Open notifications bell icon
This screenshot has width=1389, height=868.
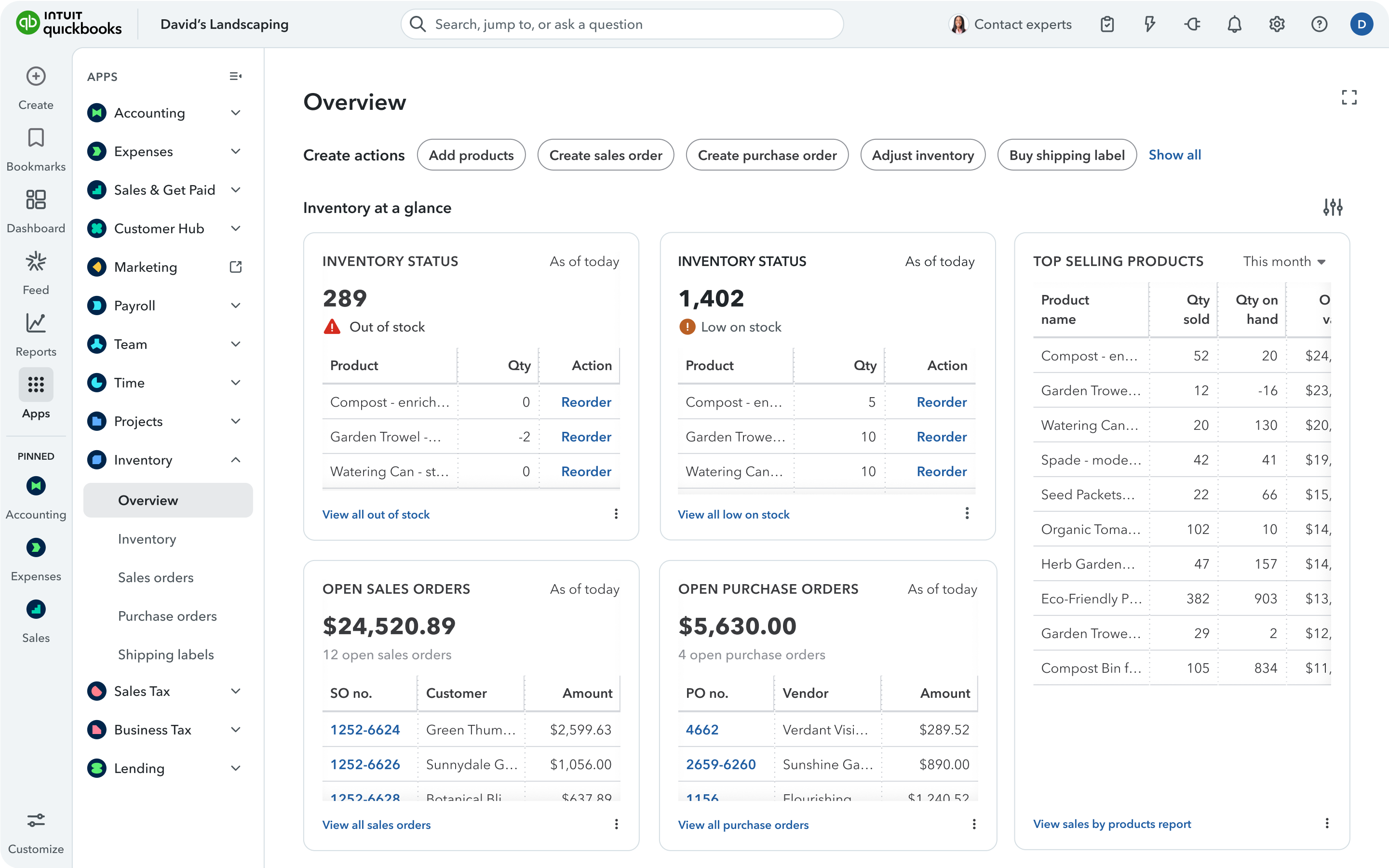[x=1234, y=24]
